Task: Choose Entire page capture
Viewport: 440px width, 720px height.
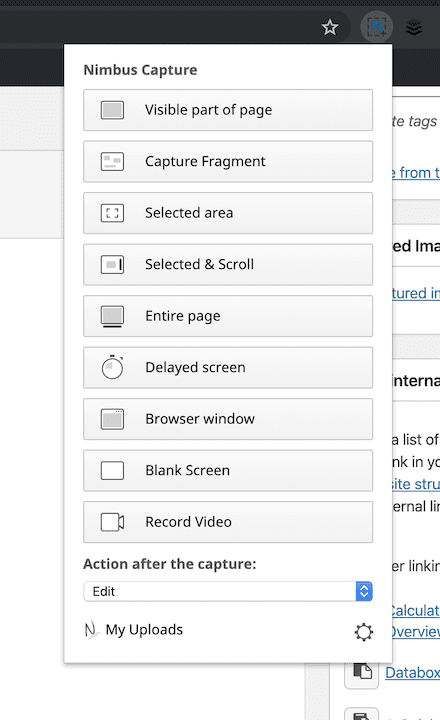Action: (228, 316)
